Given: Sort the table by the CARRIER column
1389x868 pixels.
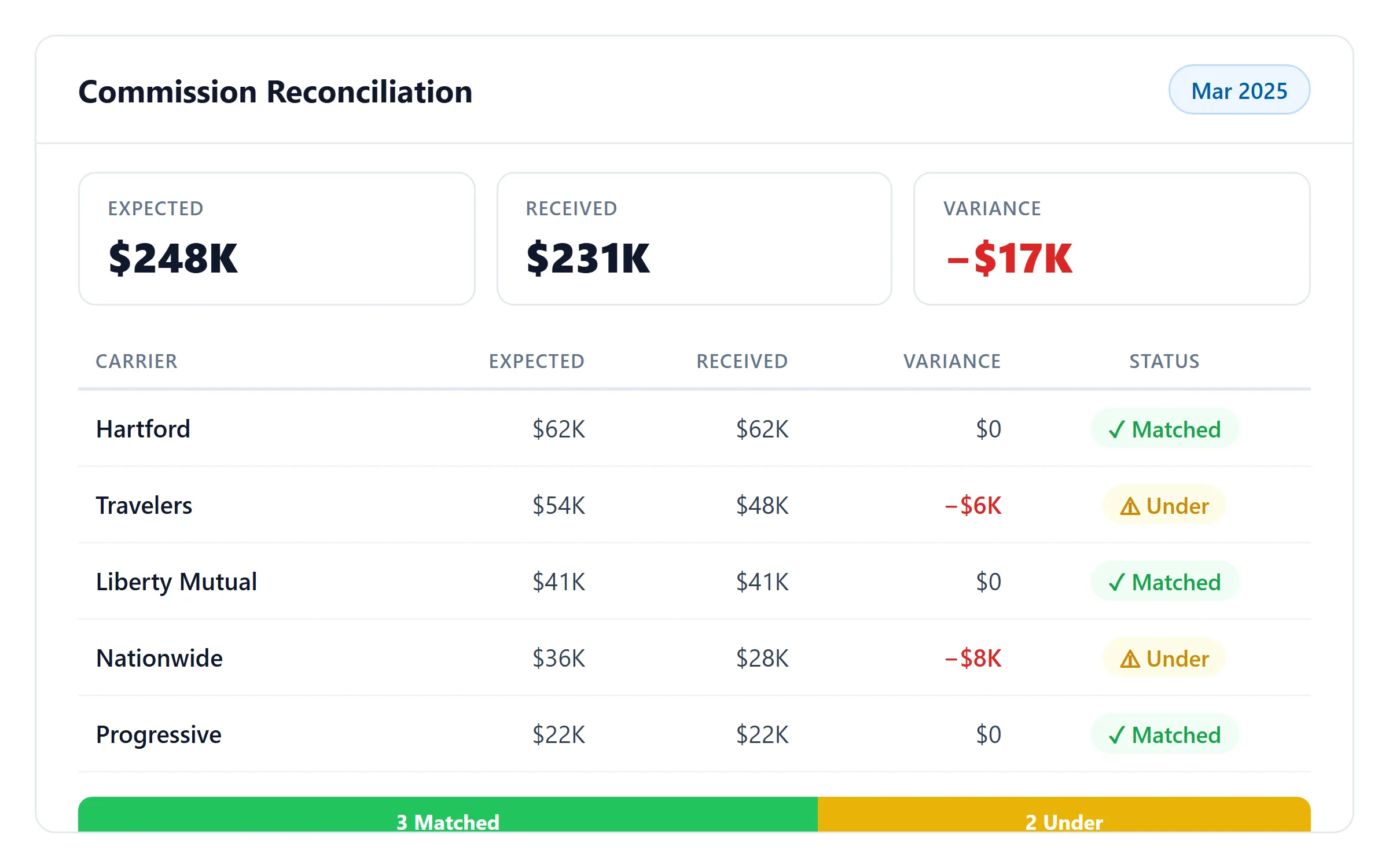Looking at the screenshot, I should tap(137, 361).
